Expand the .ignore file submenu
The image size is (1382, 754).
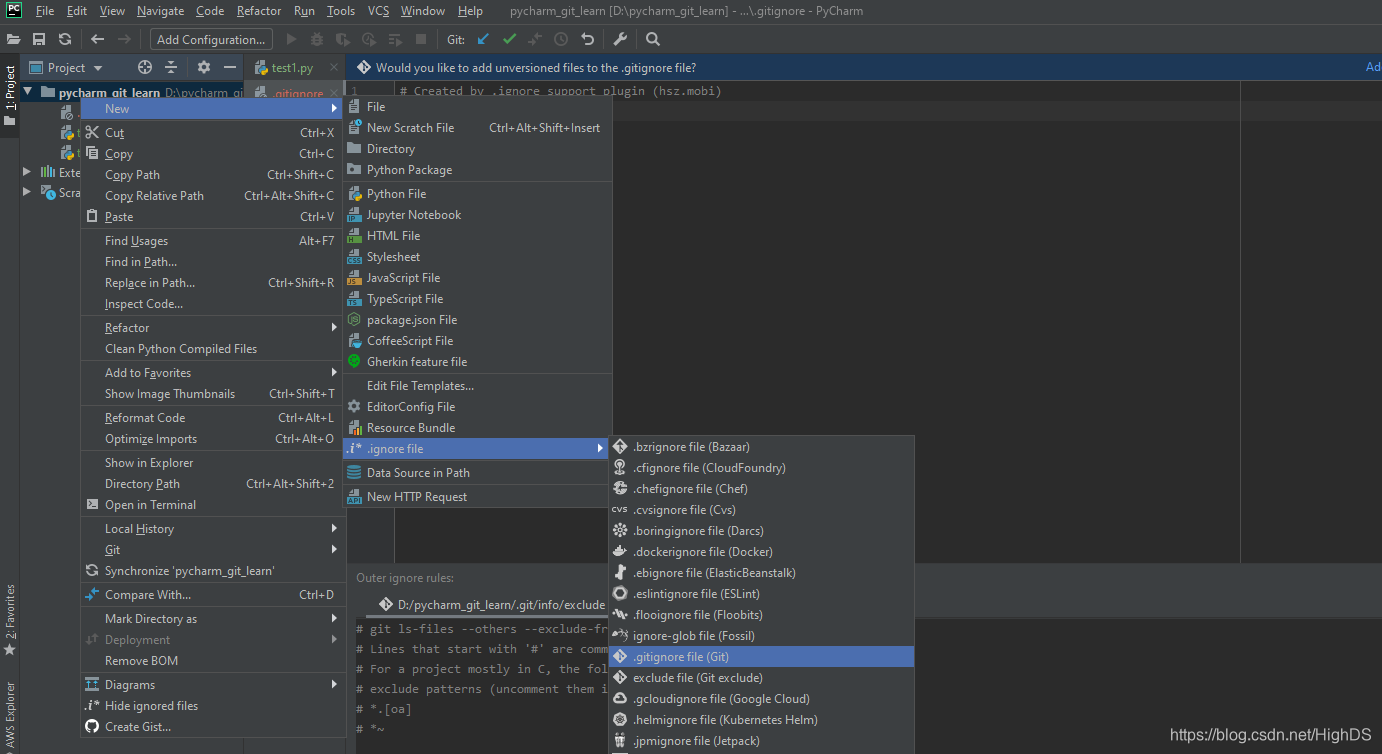pyautogui.click(x=478, y=449)
